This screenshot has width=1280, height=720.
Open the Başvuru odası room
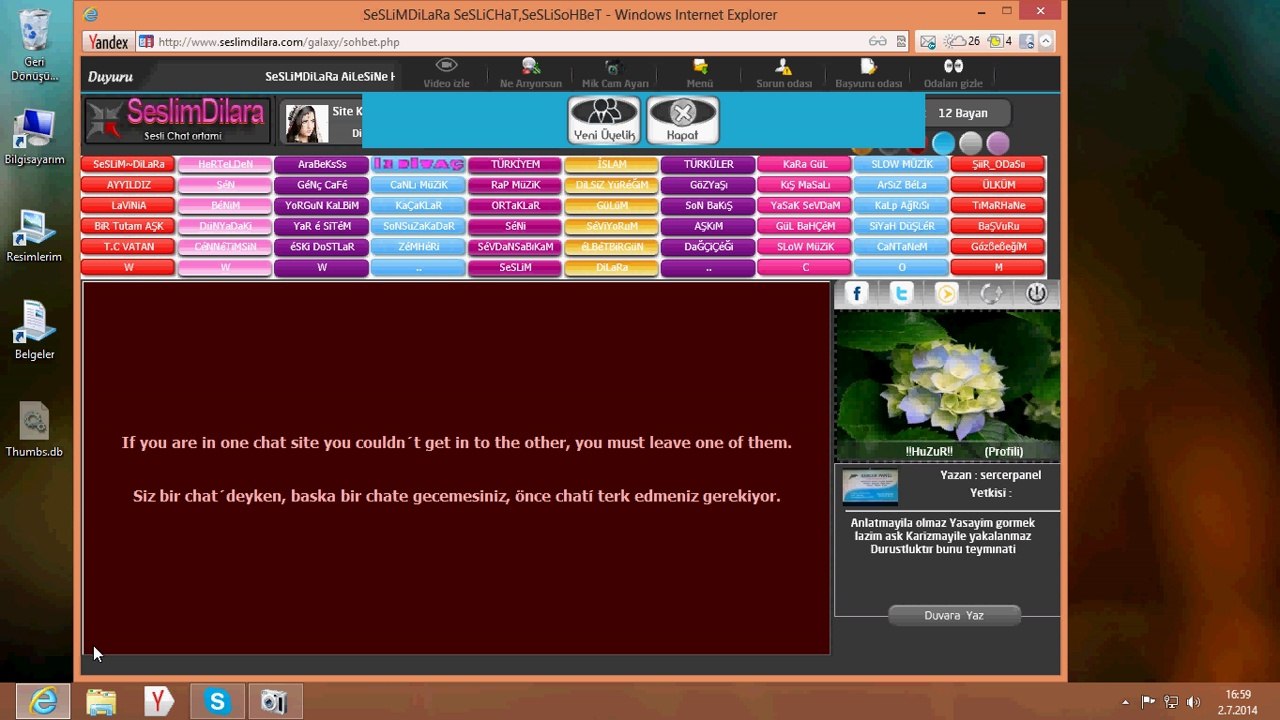click(868, 74)
